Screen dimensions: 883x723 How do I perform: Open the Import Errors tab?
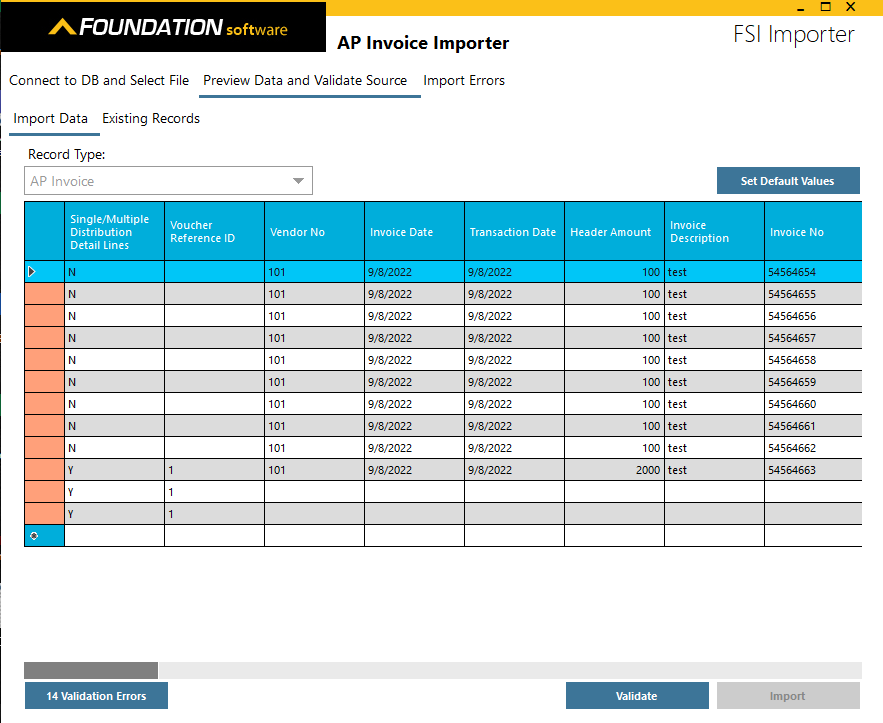tap(464, 81)
